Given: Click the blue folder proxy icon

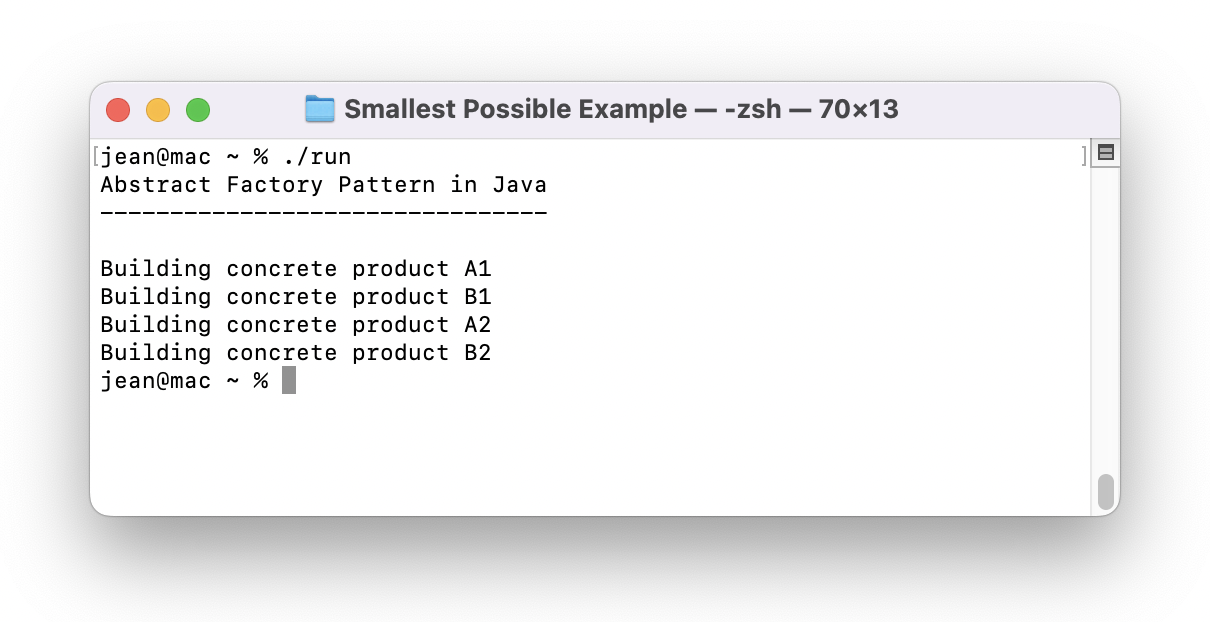Looking at the screenshot, I should tap(319, 109).
